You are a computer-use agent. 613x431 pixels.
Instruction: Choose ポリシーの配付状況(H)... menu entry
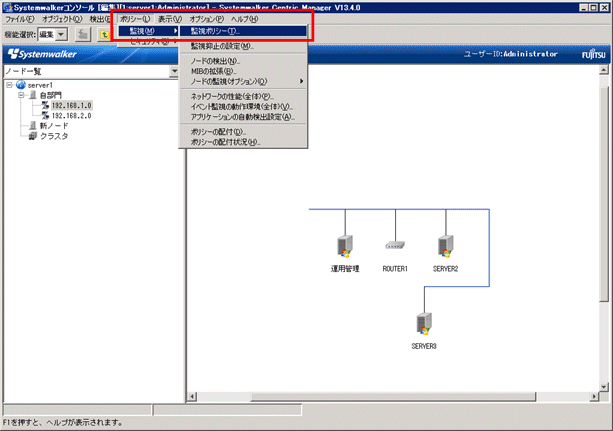(x=243, y=142)
